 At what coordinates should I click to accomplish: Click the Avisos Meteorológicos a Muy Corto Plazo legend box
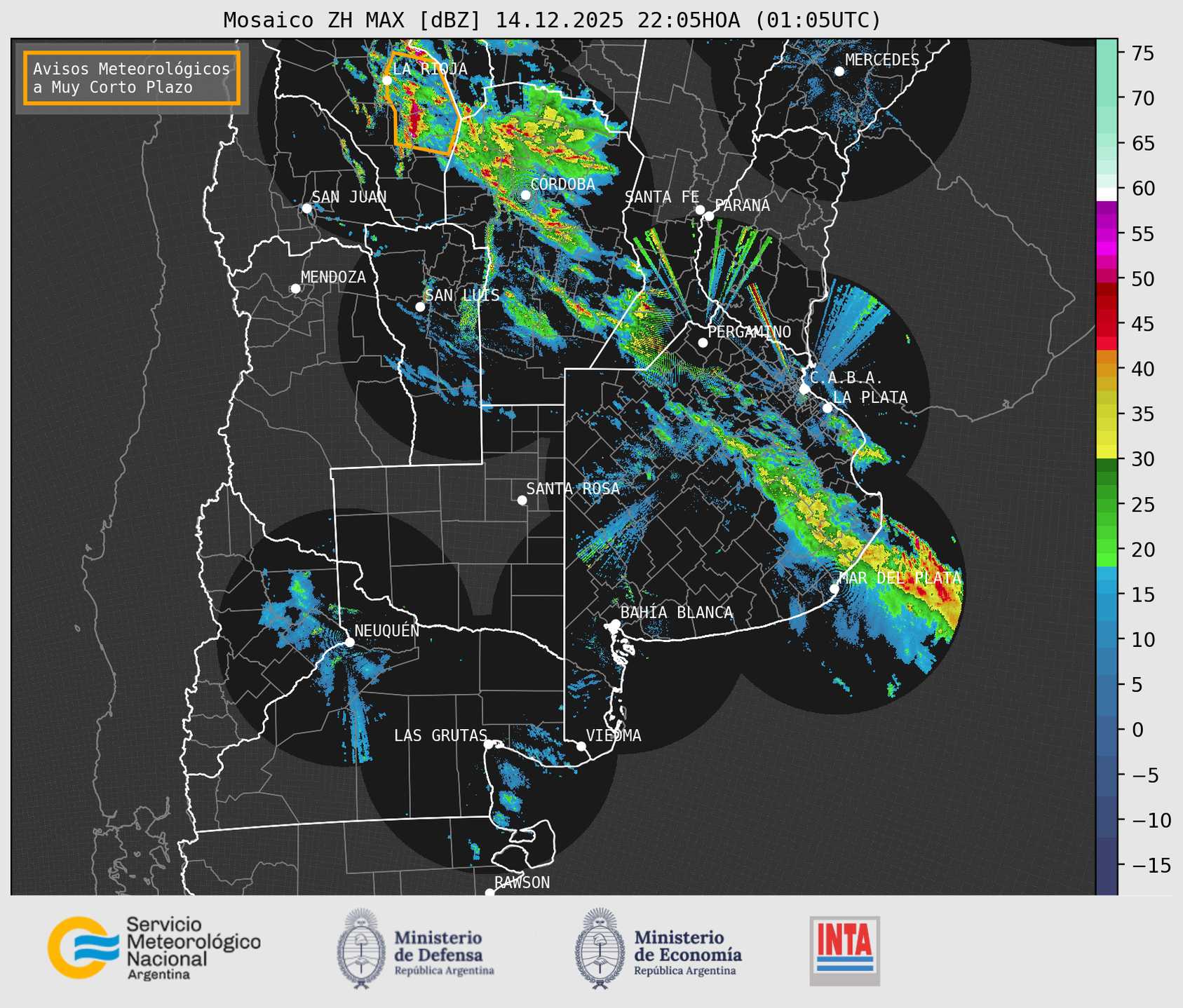click(x=132, y=78)
